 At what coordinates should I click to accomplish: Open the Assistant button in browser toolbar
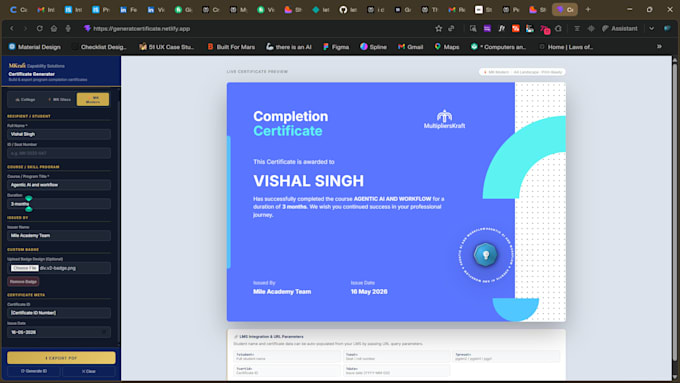coord(620,29)
